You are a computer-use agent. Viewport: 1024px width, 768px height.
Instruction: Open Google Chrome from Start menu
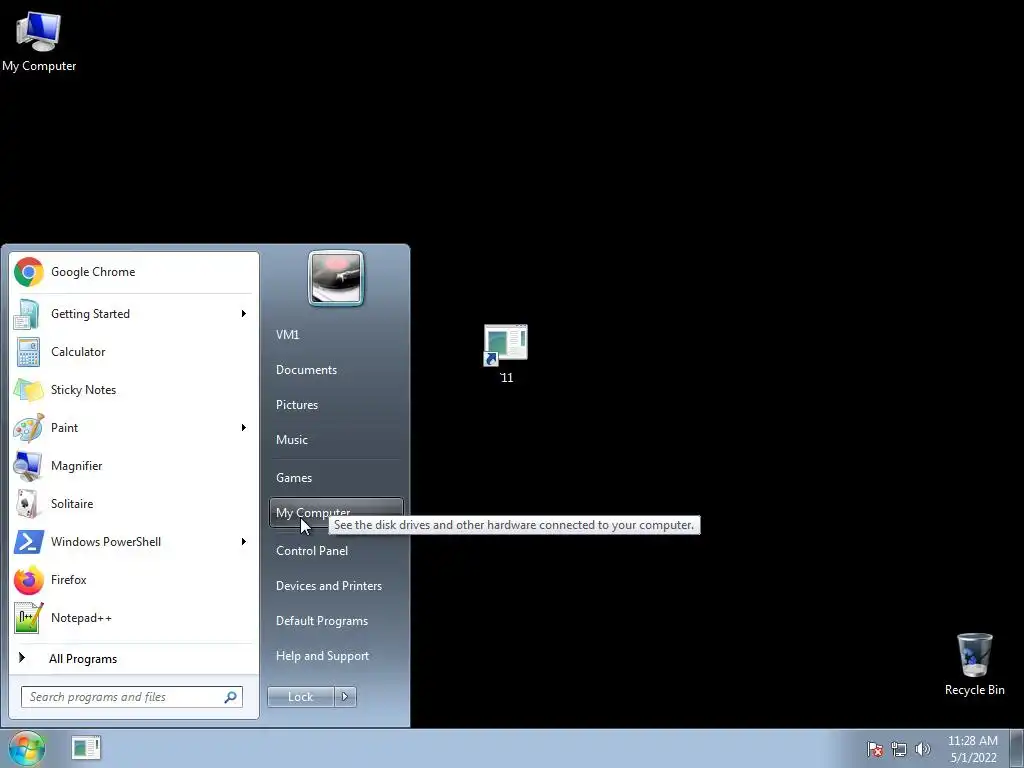click(133, 272)
